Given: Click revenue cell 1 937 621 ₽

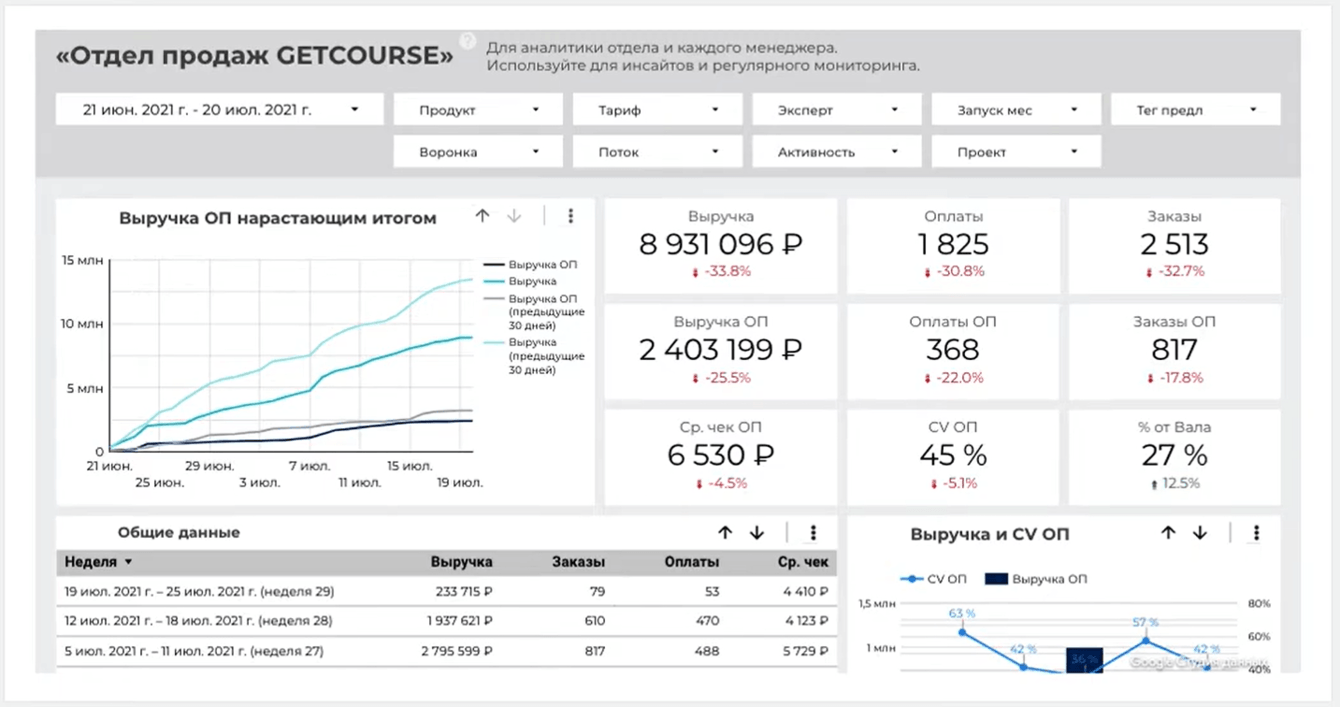Looking at the screenshot, I should tap(460, 621).
